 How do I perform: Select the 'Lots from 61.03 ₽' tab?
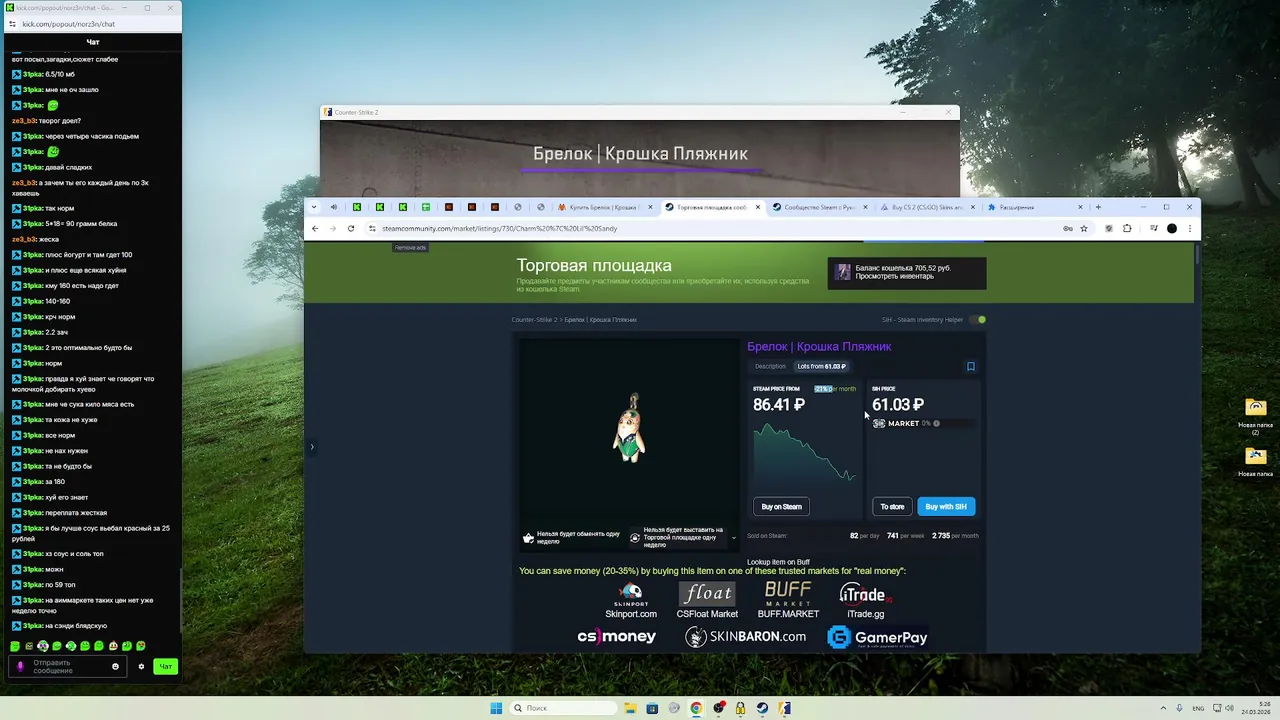click(821, 367)
